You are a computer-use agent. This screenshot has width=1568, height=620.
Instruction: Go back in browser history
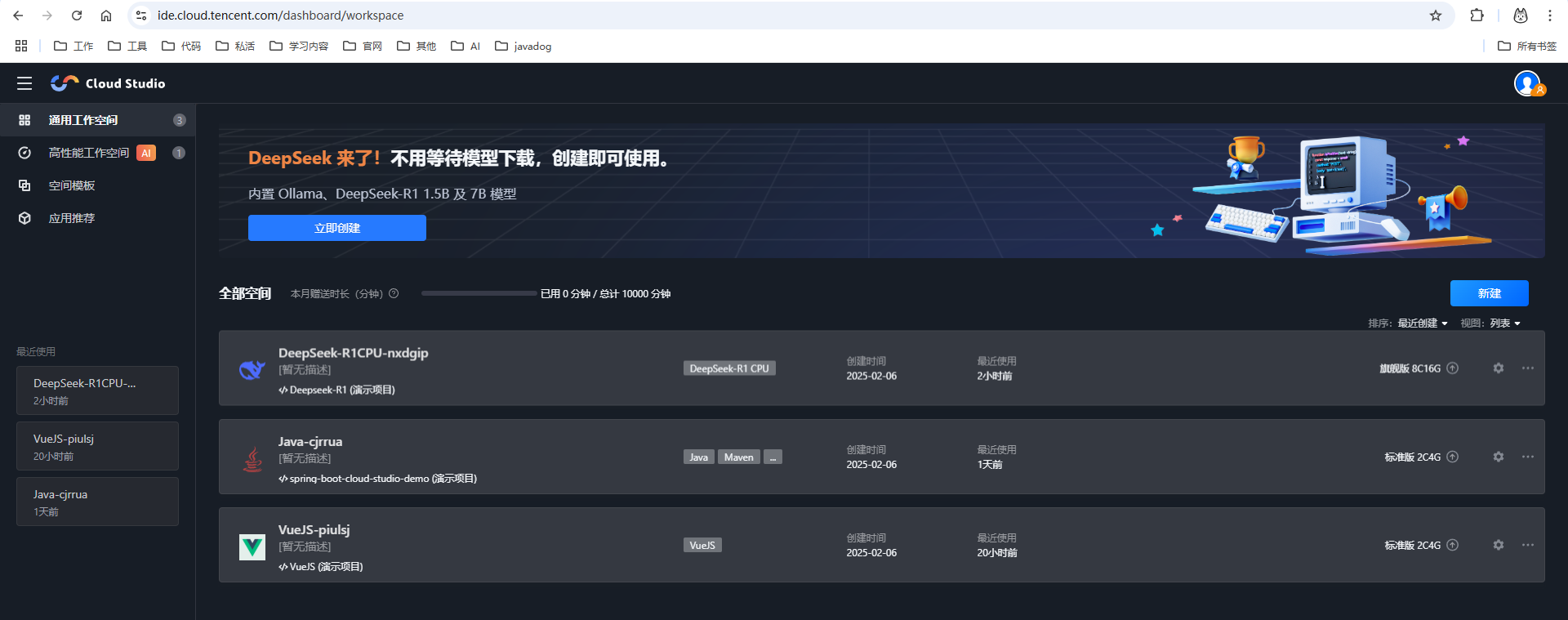(x=18, y=16)
